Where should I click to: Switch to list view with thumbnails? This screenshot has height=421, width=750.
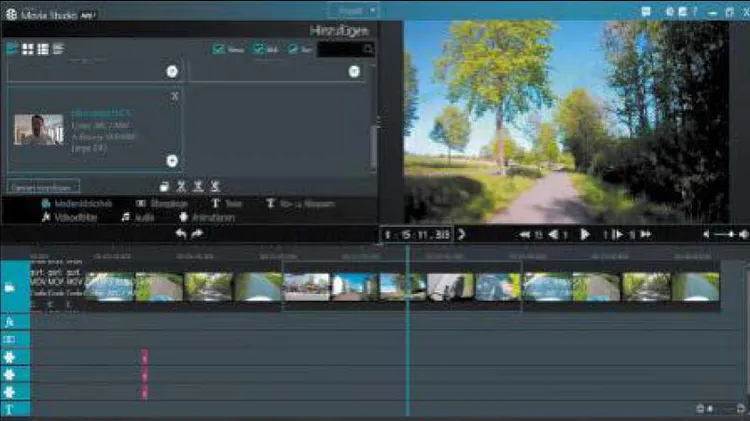pyautogui.click(x=43, y=49)
